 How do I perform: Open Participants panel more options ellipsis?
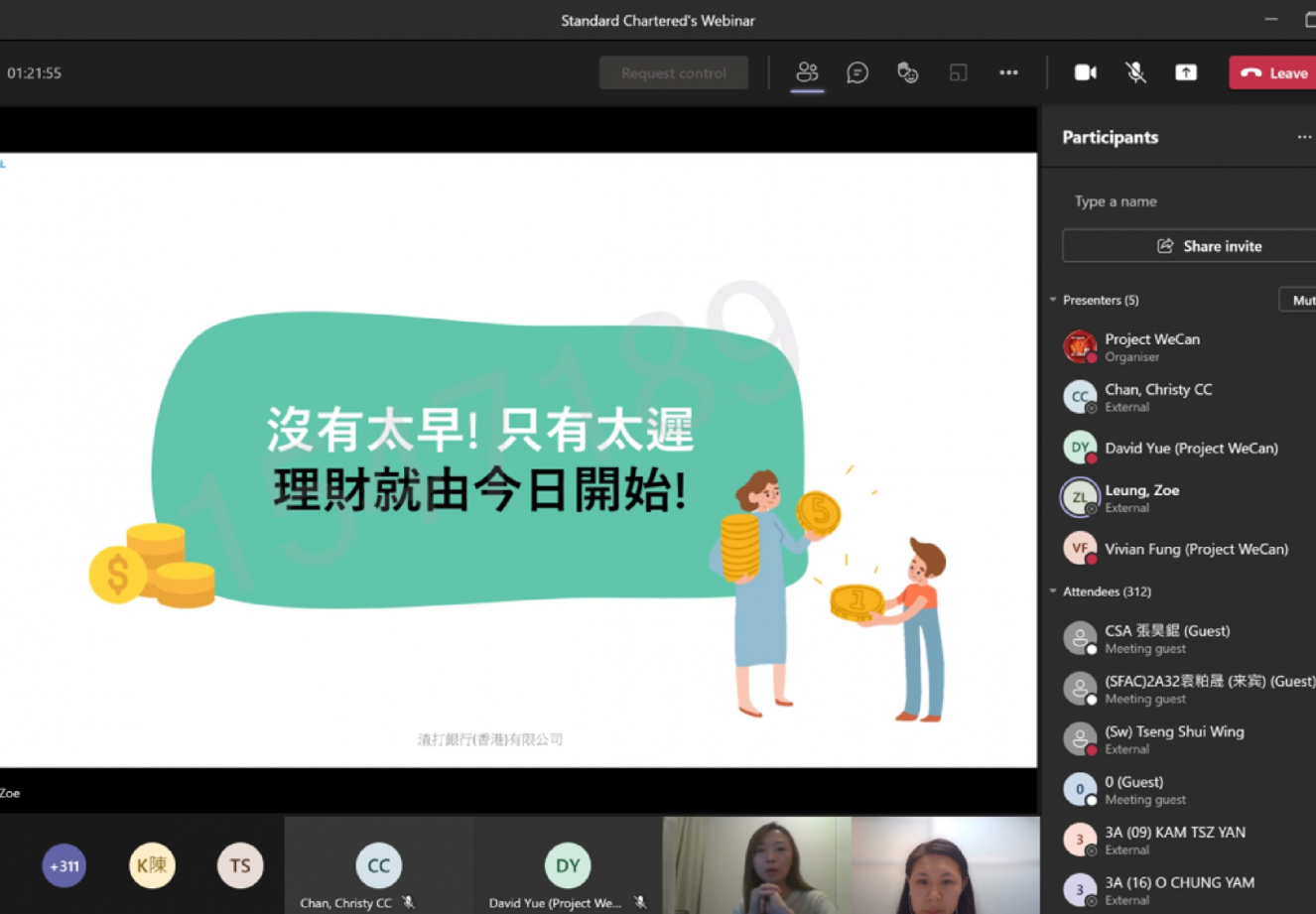tap(1304, 137)
